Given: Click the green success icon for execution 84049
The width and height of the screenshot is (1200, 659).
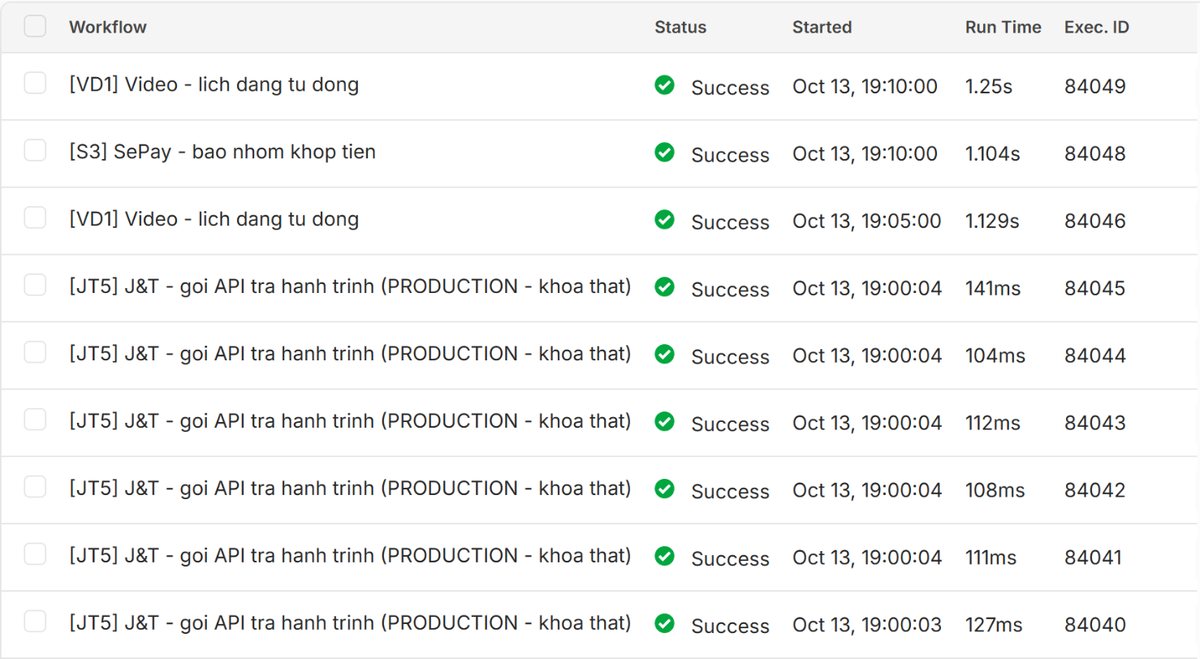Looking at the screenshot, I should tap(664, 85).
